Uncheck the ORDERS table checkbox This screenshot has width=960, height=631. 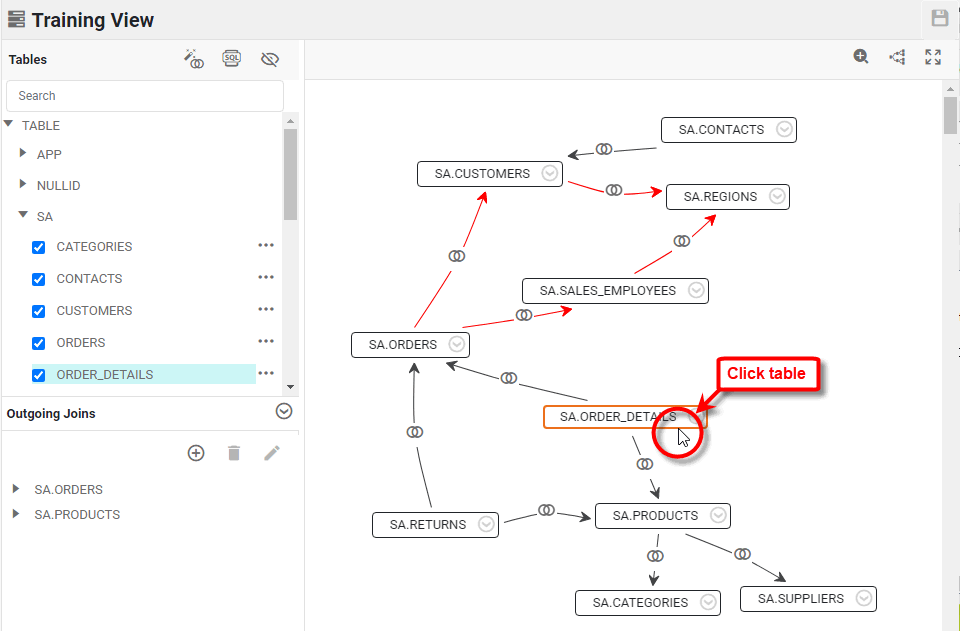pyautogui.click(x=39, y=344)
